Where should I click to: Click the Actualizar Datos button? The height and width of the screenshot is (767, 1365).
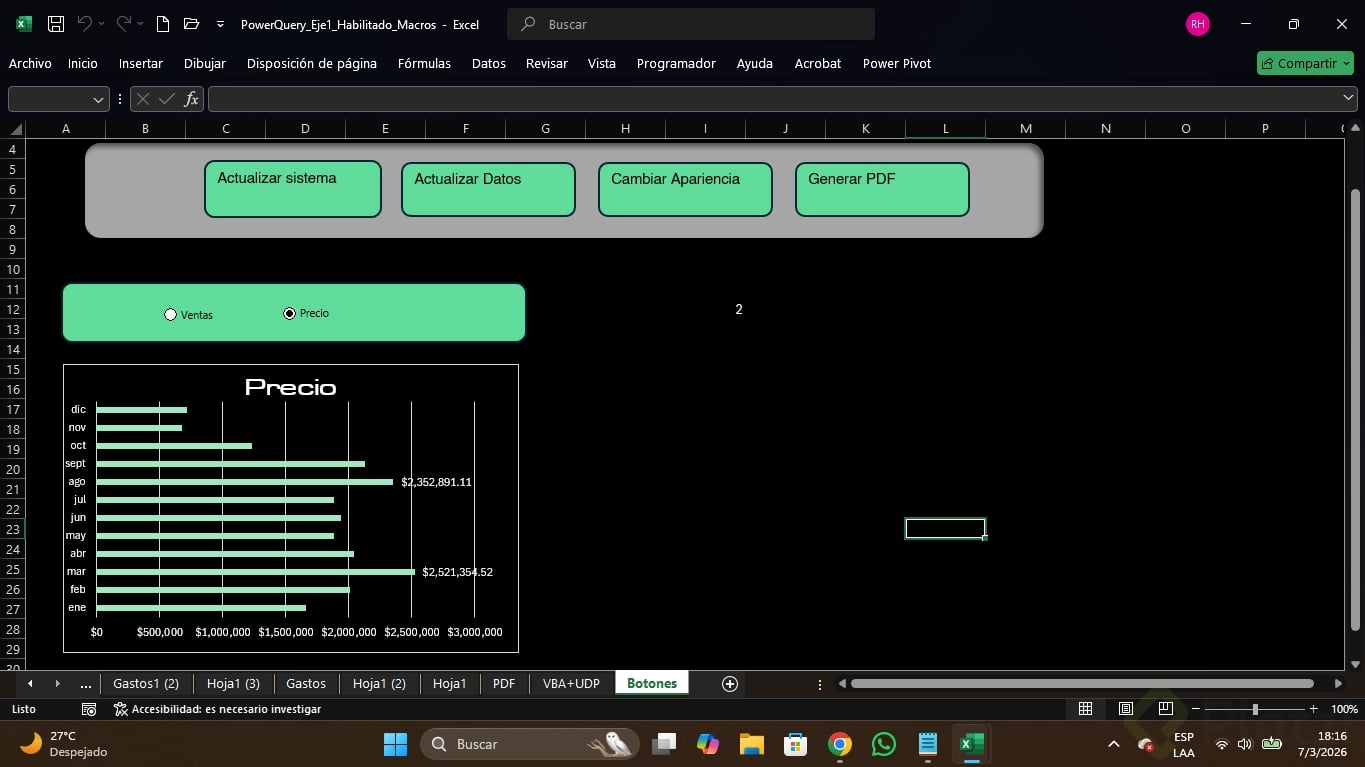click(488, 189)
